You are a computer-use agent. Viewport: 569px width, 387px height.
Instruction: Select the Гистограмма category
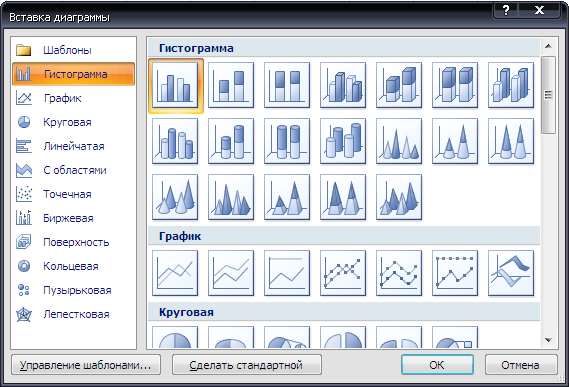[74, 74]
